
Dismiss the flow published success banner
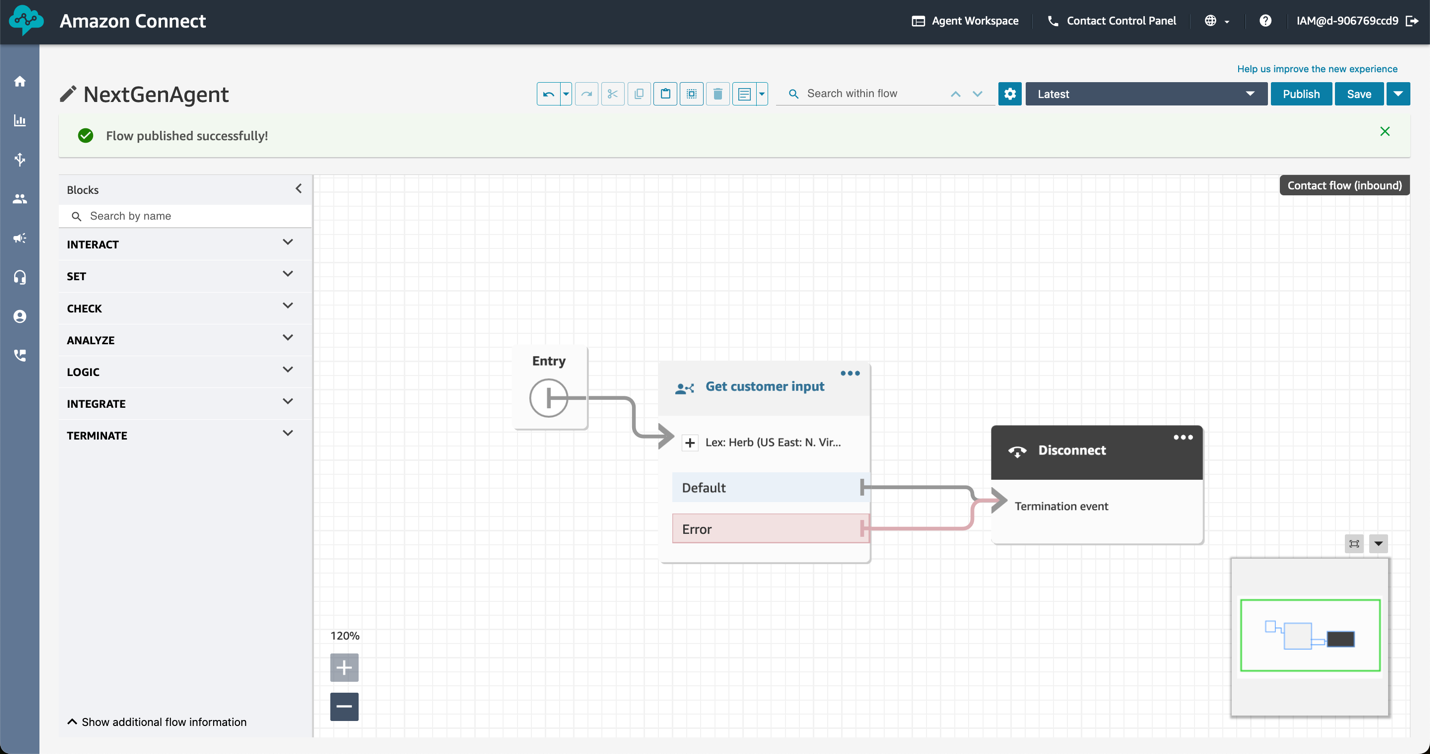(x=1385, y=132)
